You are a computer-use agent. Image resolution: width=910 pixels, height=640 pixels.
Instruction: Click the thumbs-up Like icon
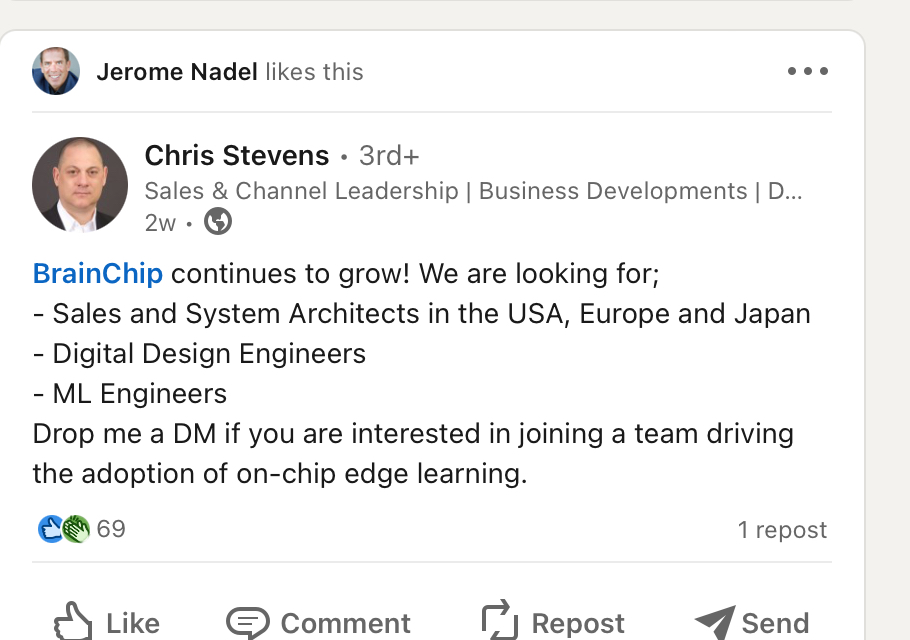(73, 621)
